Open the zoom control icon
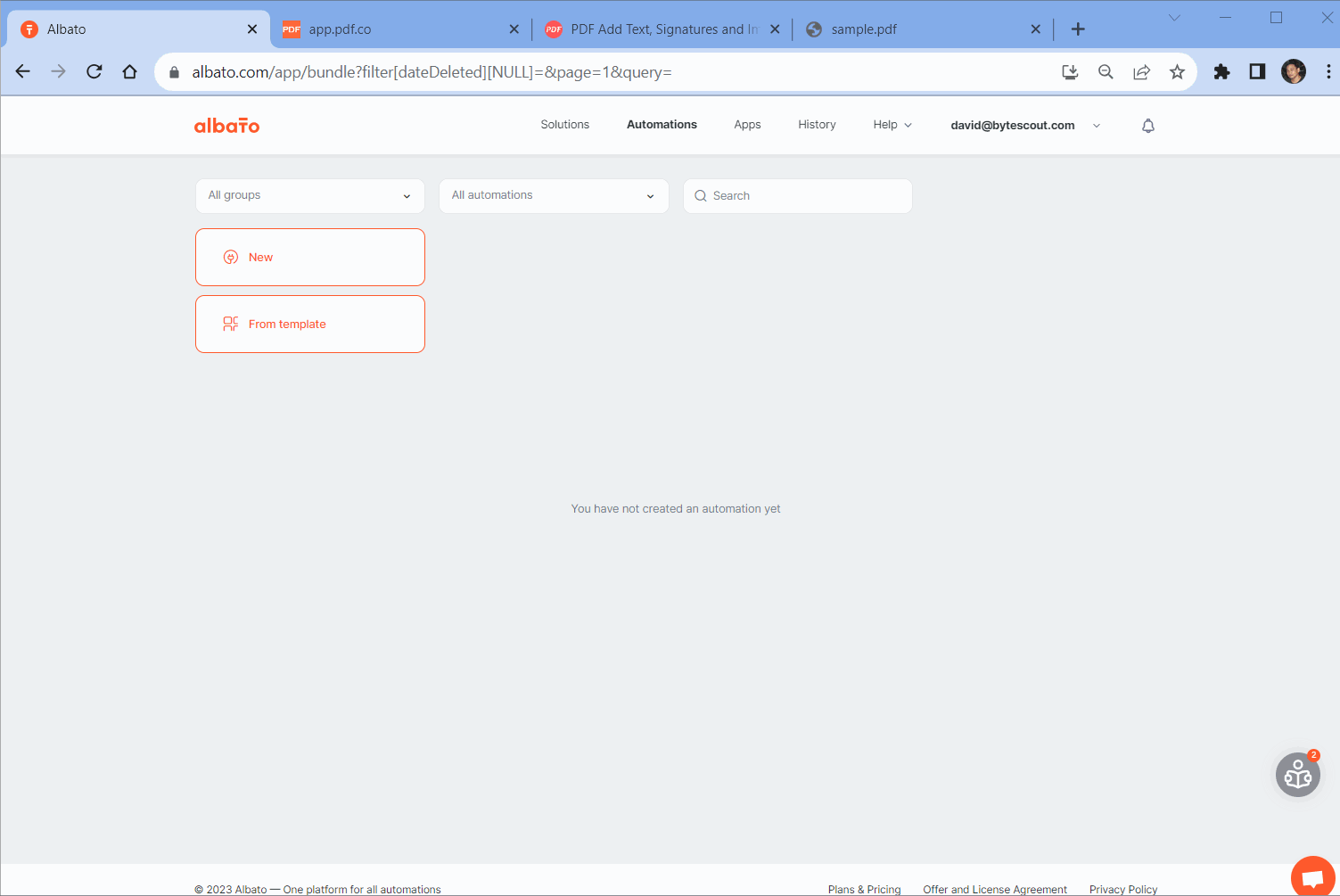The image size is (1340, 896). pos(1106,72)
